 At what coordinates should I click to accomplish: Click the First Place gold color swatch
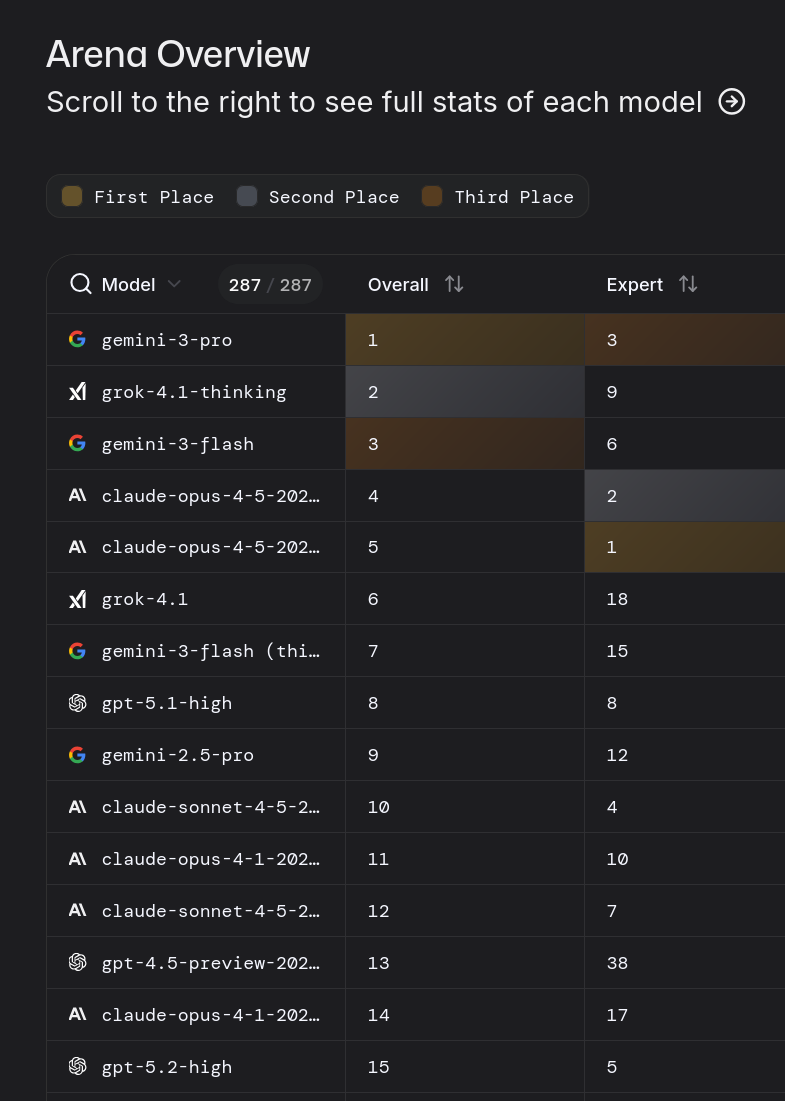[72, 196]
